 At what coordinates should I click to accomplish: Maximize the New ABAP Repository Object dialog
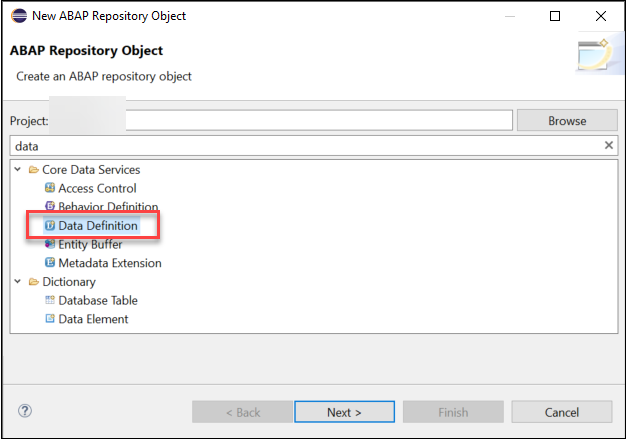pos(555,16)
